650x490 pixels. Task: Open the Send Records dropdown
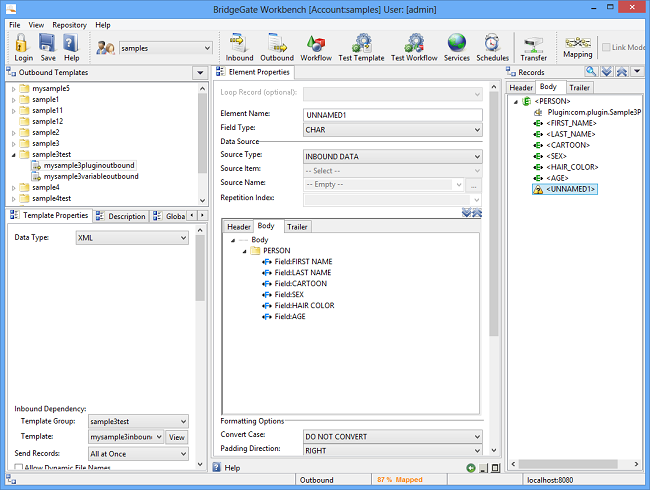138,454
